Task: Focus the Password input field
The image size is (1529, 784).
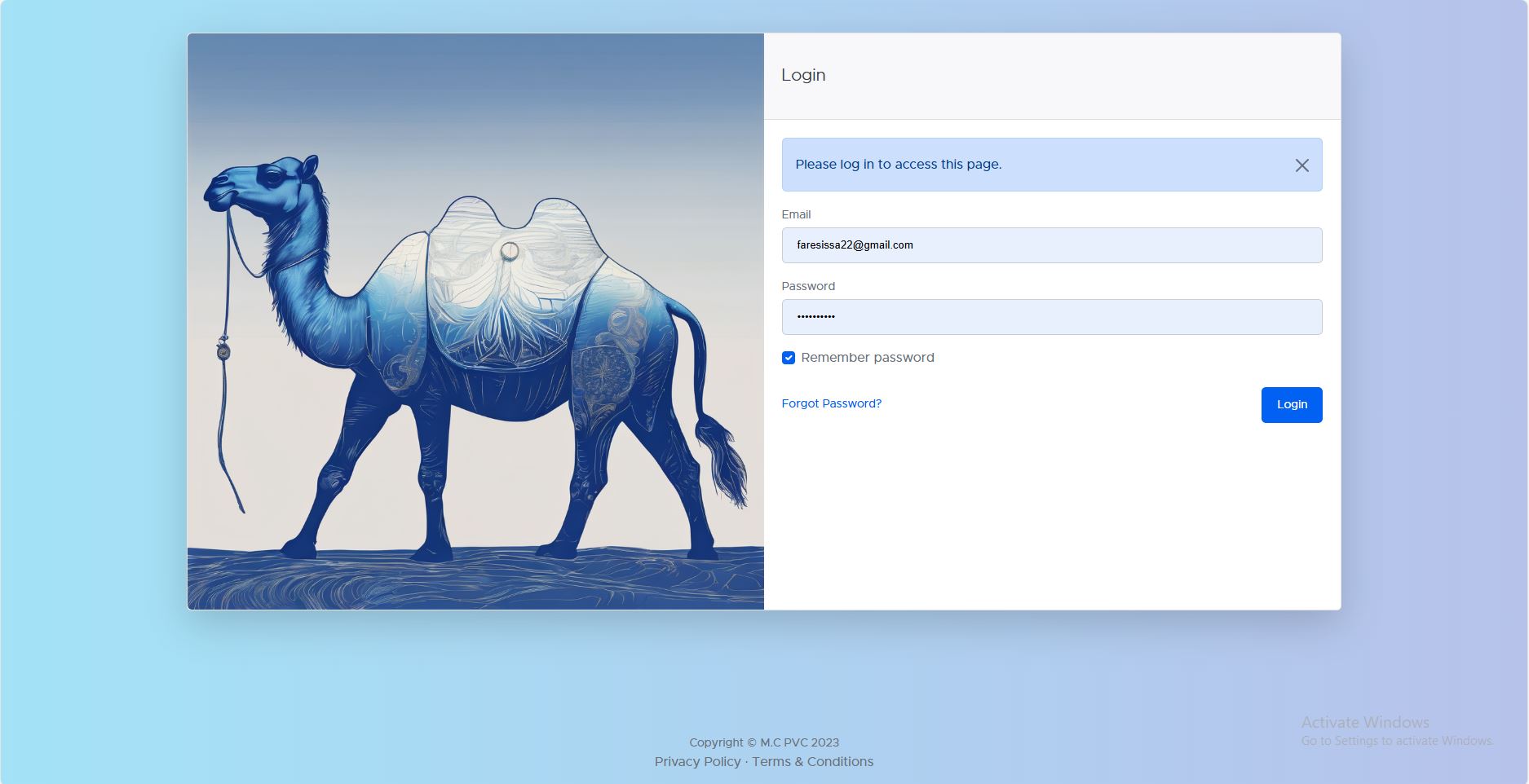Action: point(1051,317)
